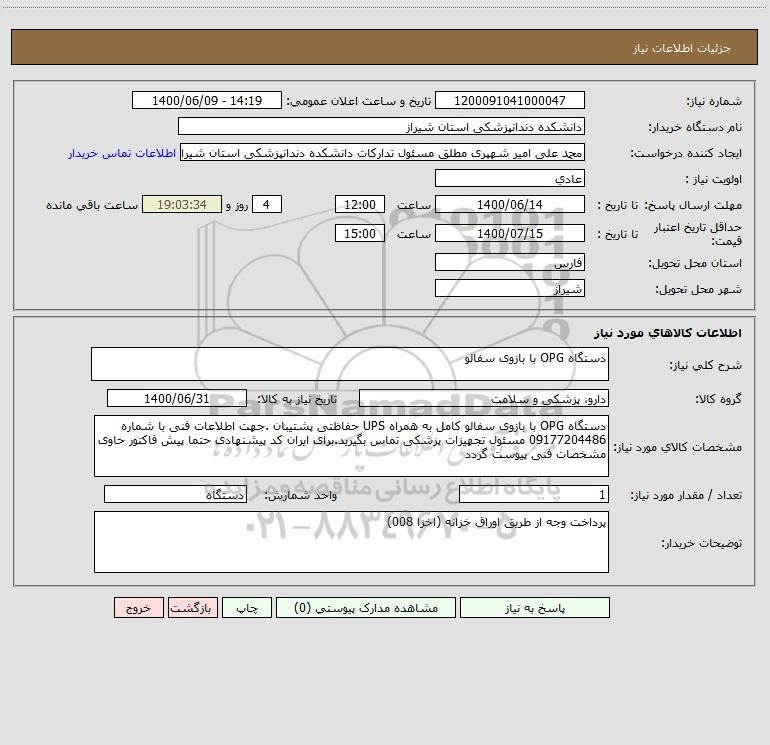This screenshot has height=745, width=770.
Task: Click the validity hour field 15:00
Action: coord(359,233)
